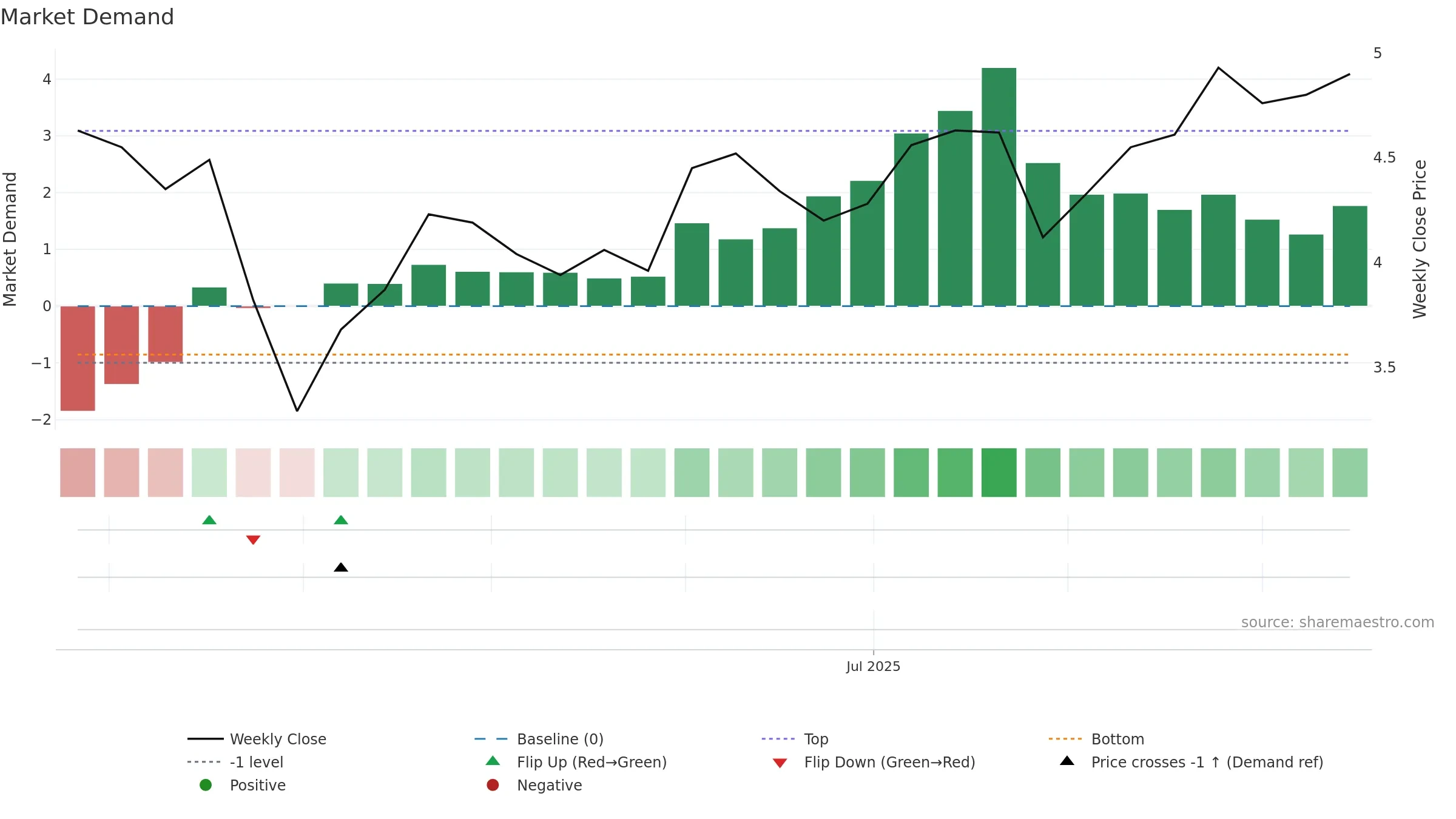Toggle the Negative legend entry
The image size is (1456, 819).
coord(534,785)
